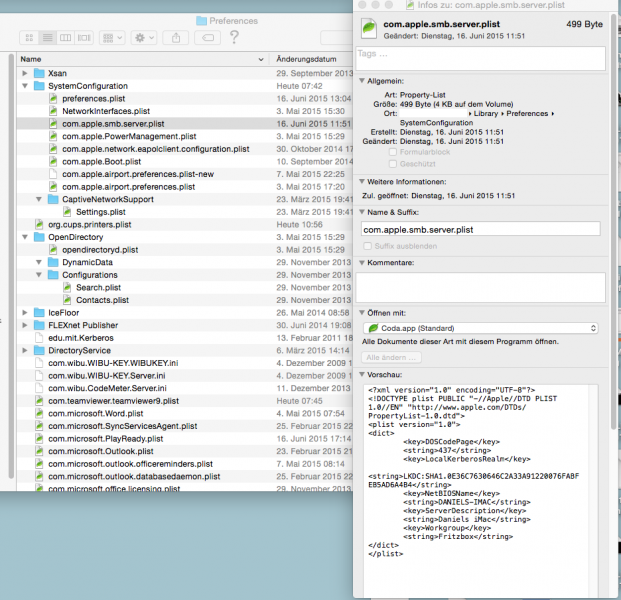Screen dimensions: 621x600
Task: Click the Alle ändern button
Action: point(391,358)
